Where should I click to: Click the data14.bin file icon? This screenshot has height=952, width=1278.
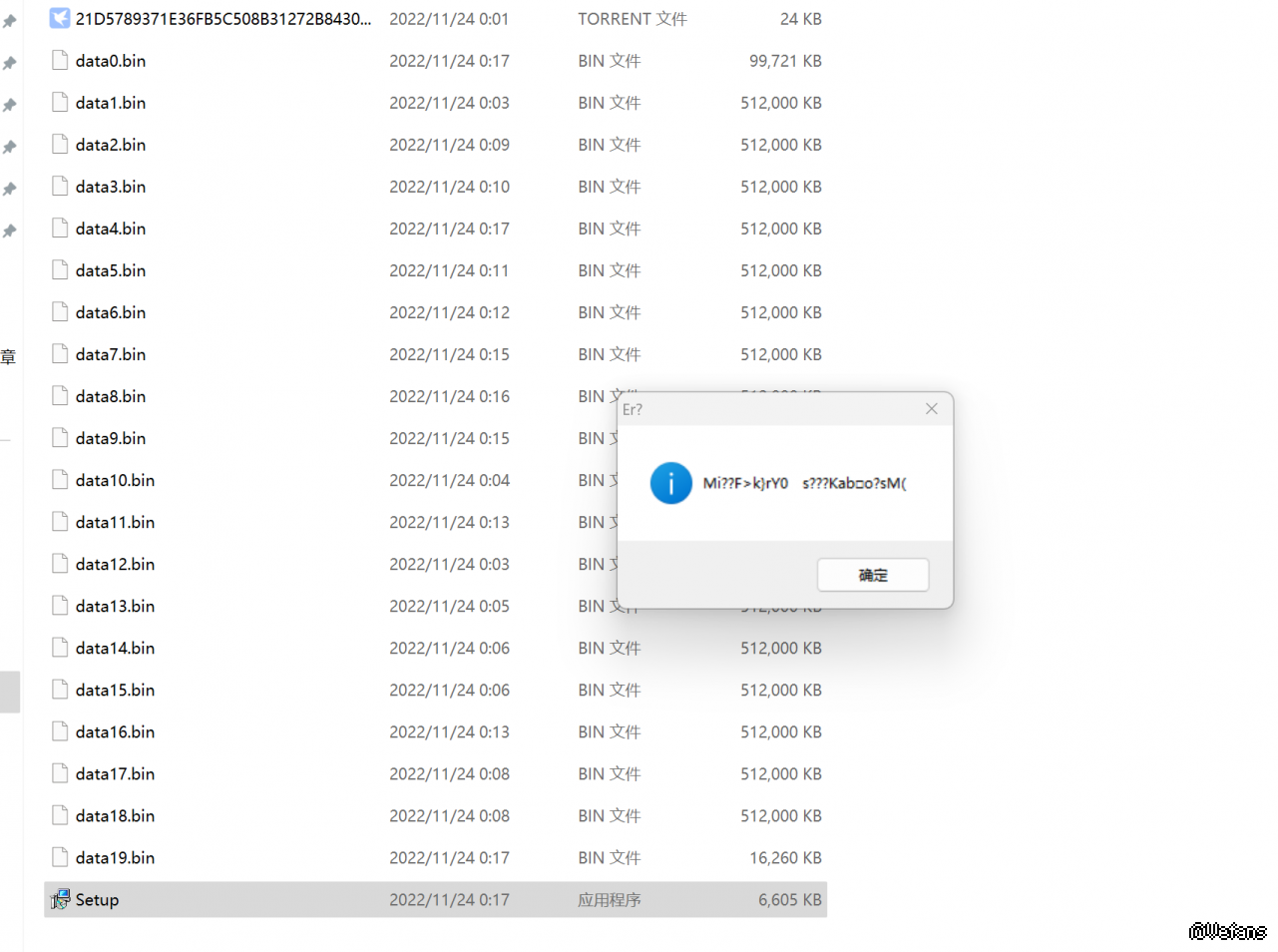coord(60,647)
